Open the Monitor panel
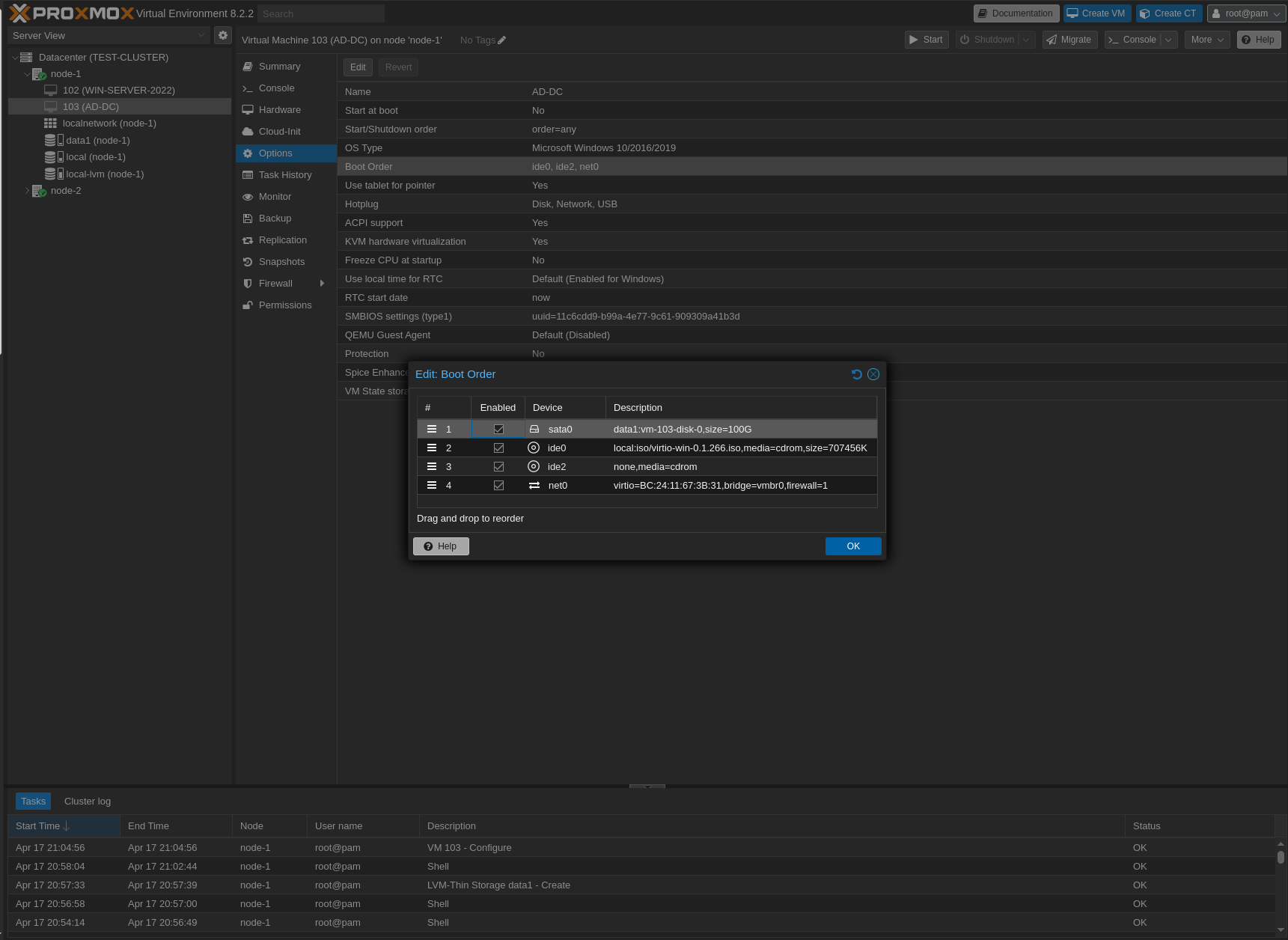Image resolution: width=1288 pixels, height=940 pixels. tap(275, 196)
